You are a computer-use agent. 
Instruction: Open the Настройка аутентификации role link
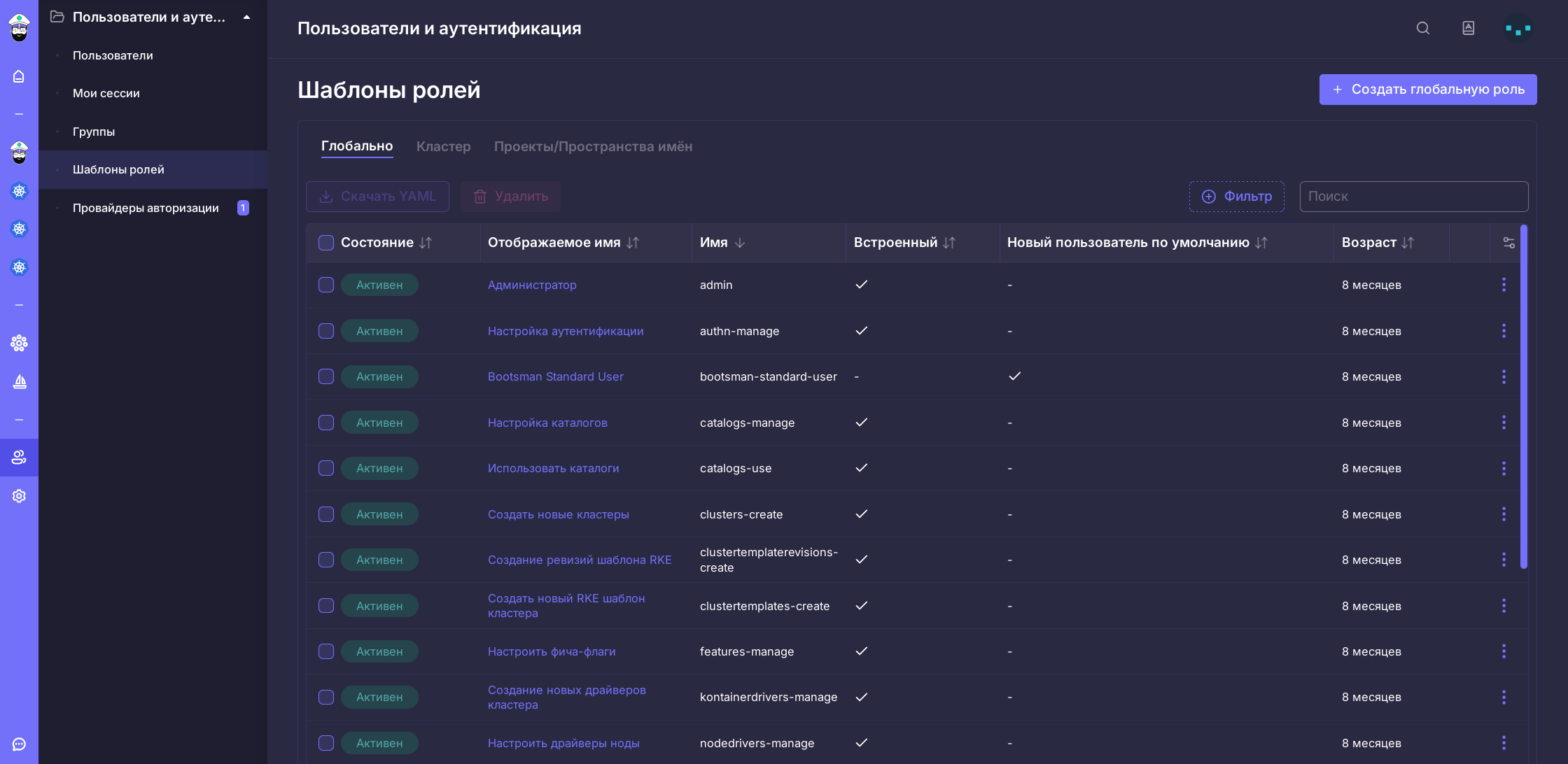[566, 331]
